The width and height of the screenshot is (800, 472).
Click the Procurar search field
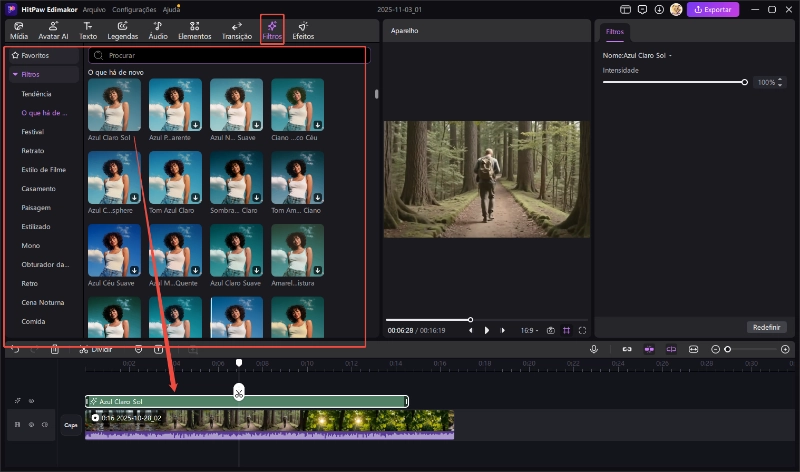pos(229,55)
